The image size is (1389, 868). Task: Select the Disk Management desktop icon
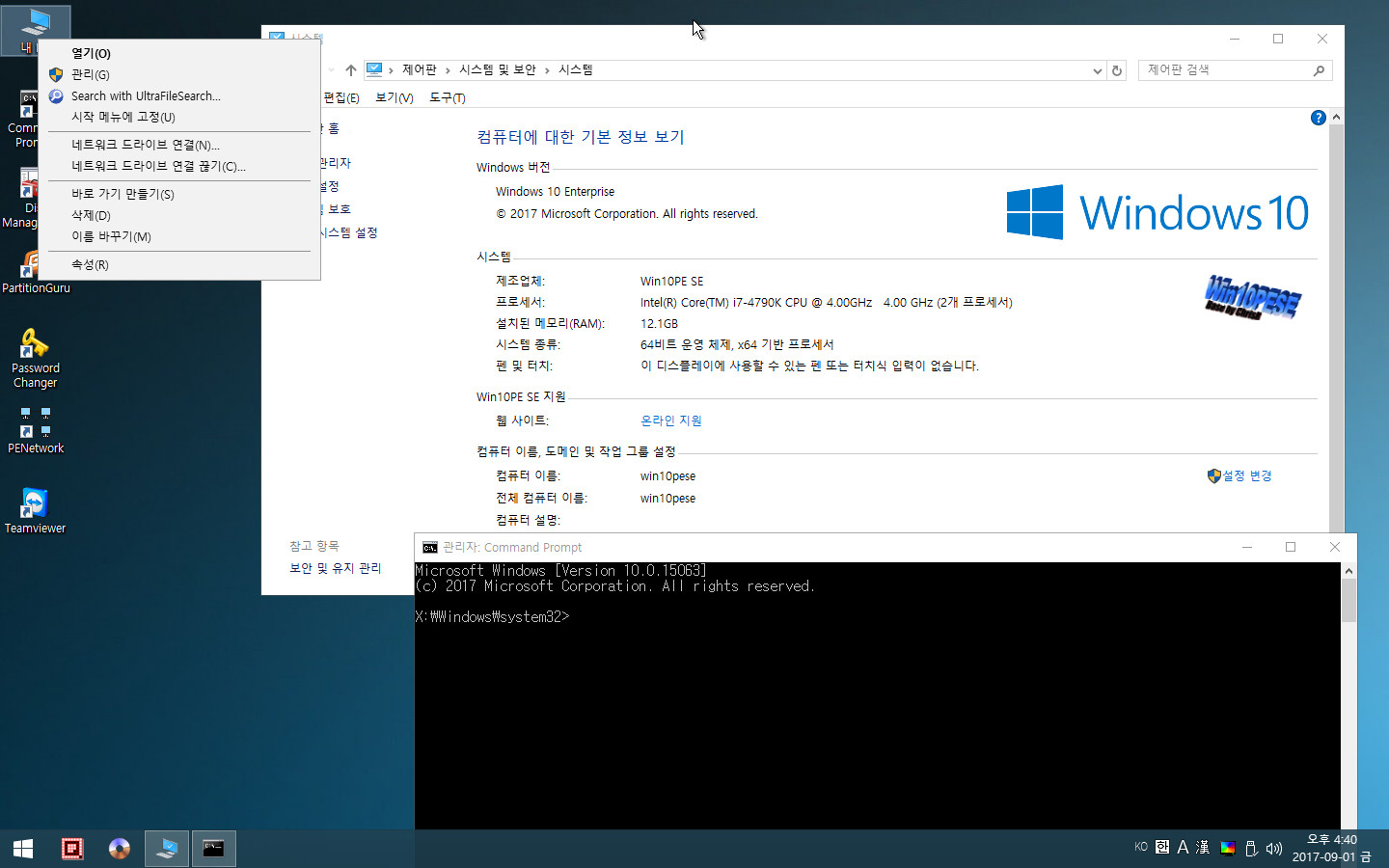point(21,200)
